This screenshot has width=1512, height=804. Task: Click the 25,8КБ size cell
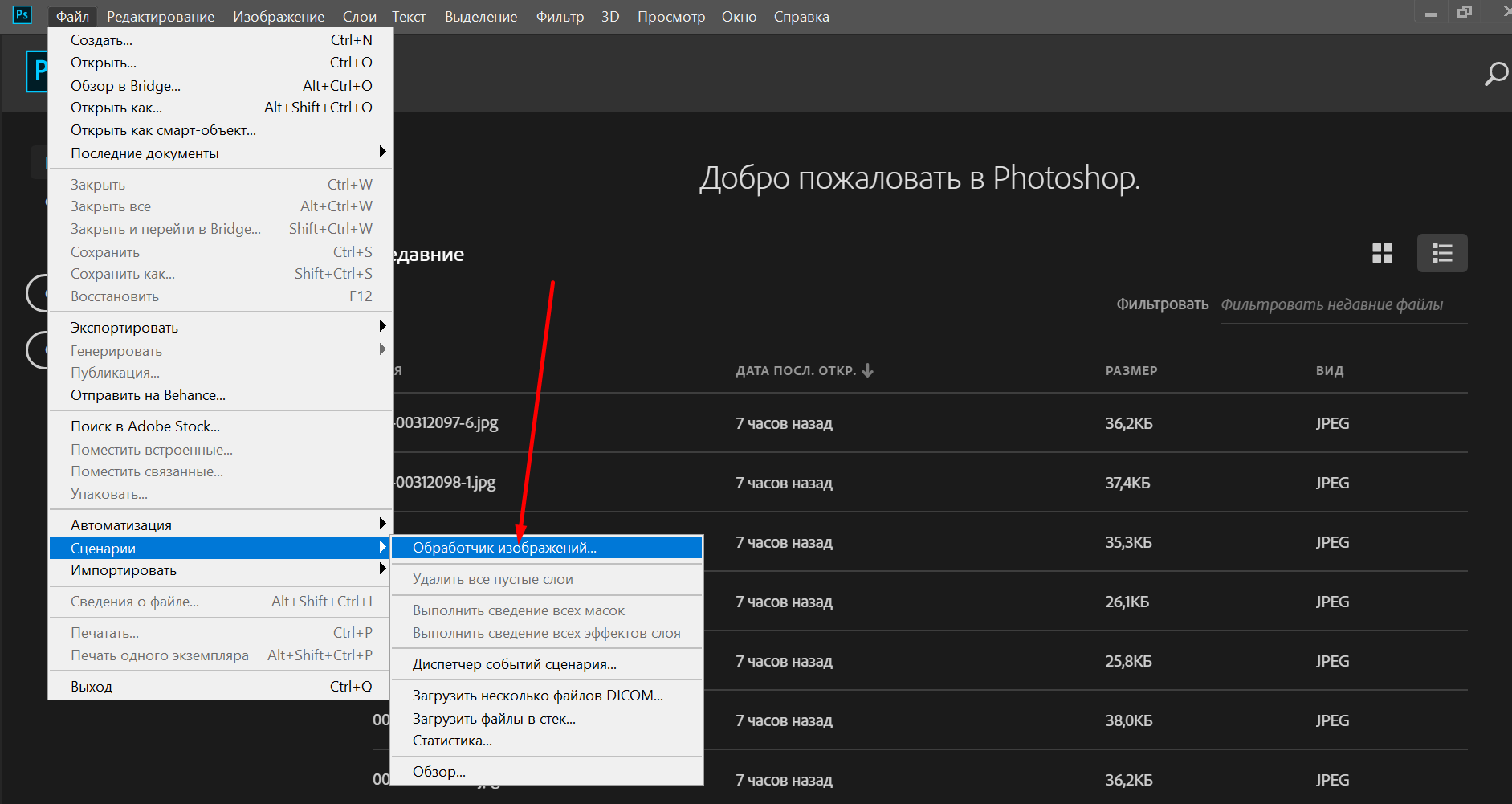click(x=1128, y=661)
